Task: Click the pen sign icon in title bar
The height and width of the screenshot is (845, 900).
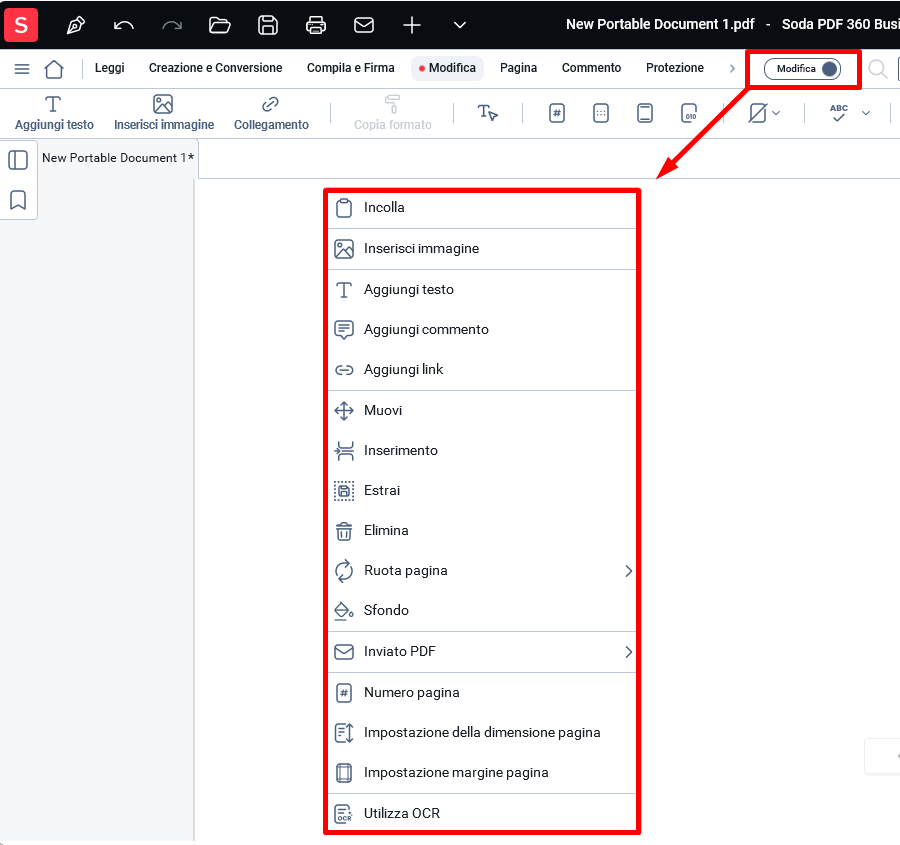Action: (76, 25)
